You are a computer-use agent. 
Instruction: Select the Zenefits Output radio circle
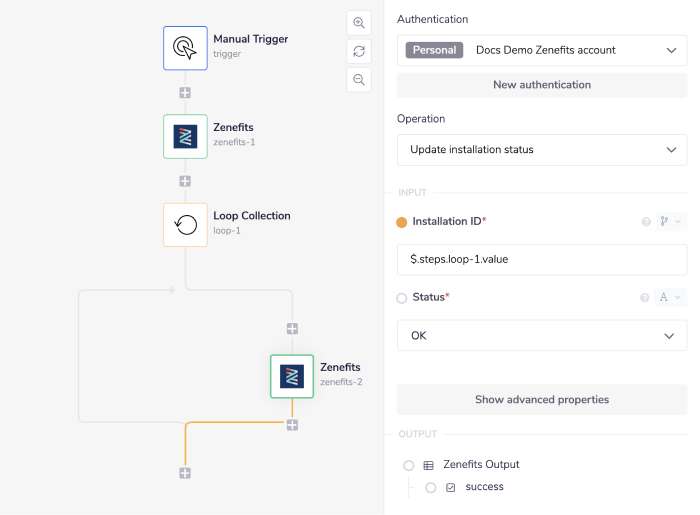[408, 465]
